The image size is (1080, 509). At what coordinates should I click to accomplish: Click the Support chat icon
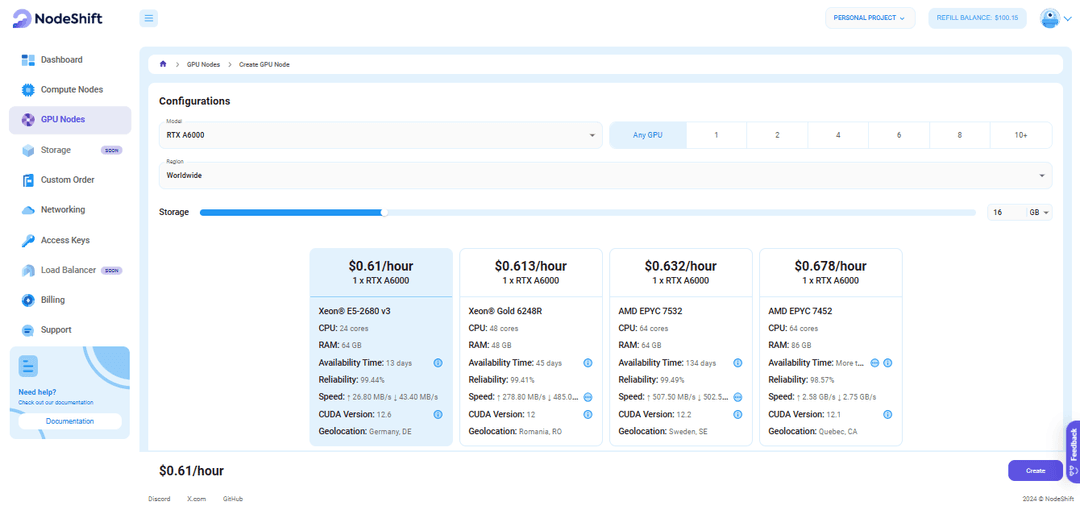[x=28, y=330]
